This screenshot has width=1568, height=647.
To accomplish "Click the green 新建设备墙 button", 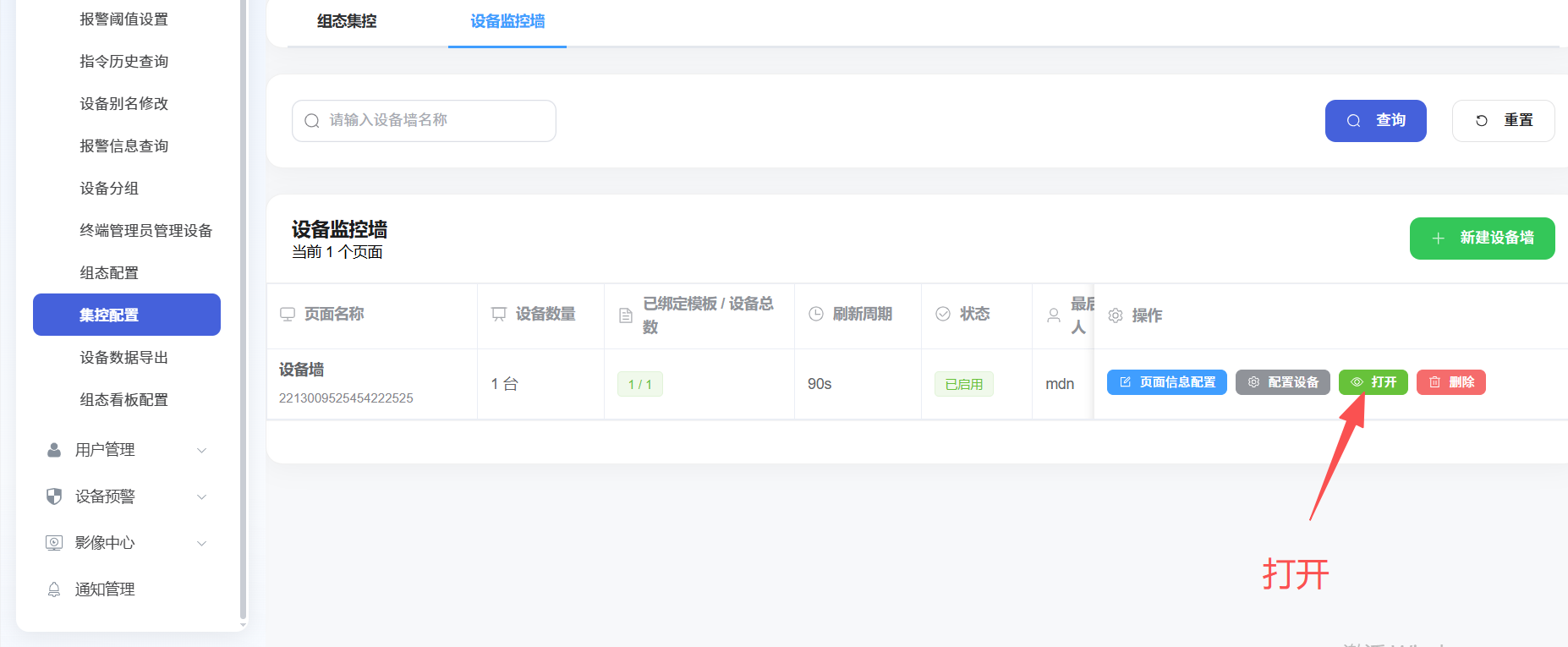I will click(x=1483, y=239).
